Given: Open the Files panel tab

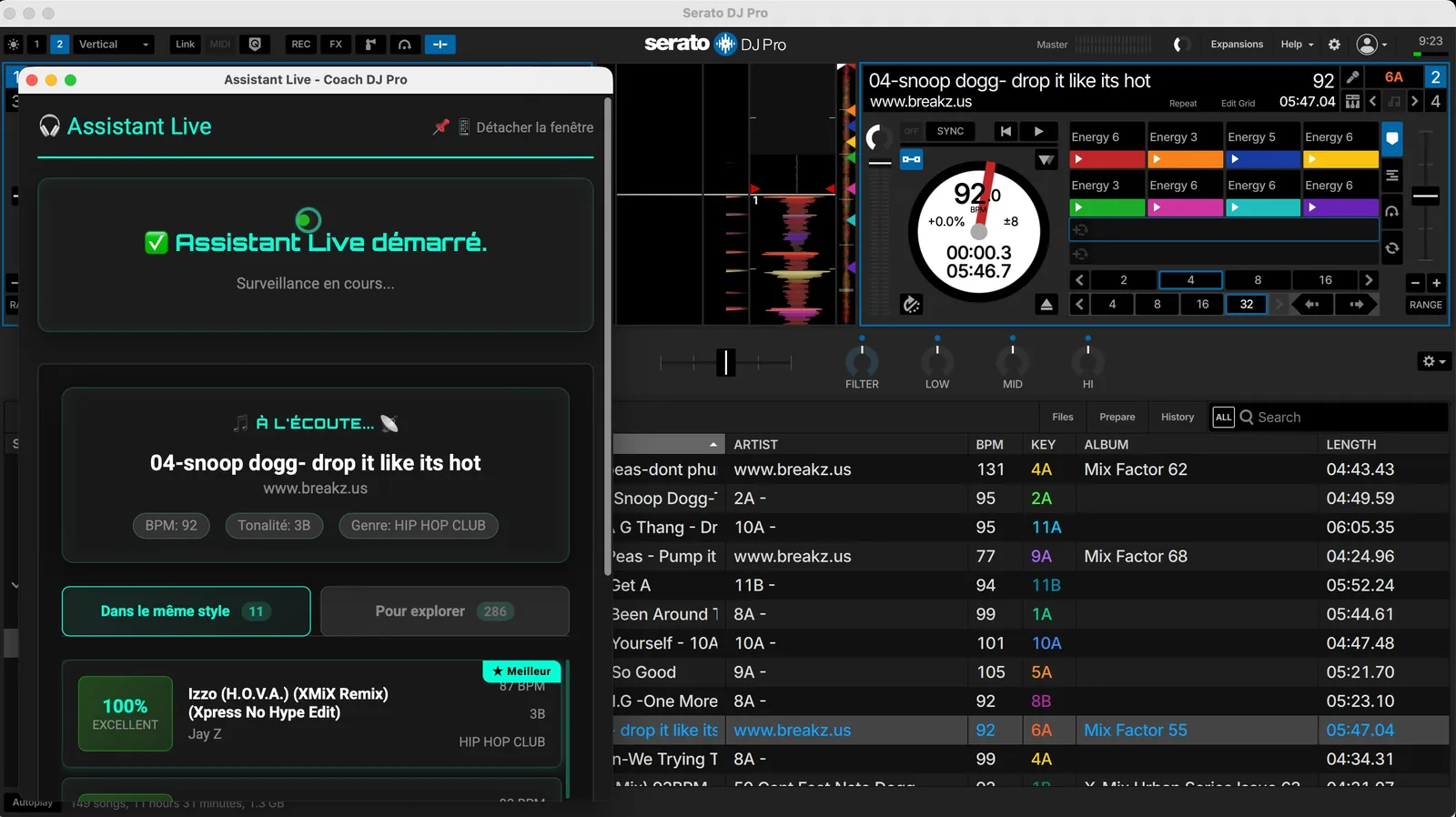Looking at the screenshot, I should pos(1063,418).
